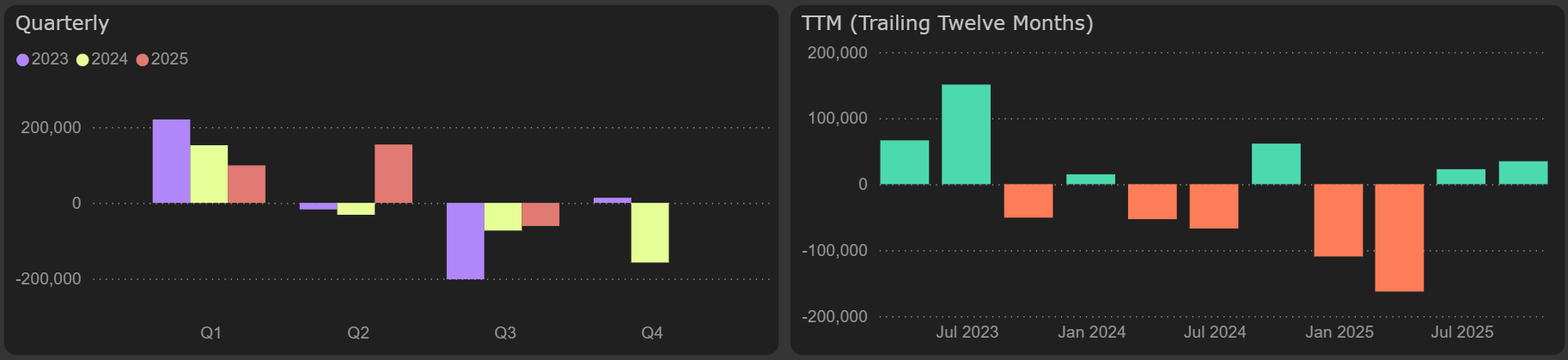Click the yellow 2024 bar in Q4

pos(650,232)
